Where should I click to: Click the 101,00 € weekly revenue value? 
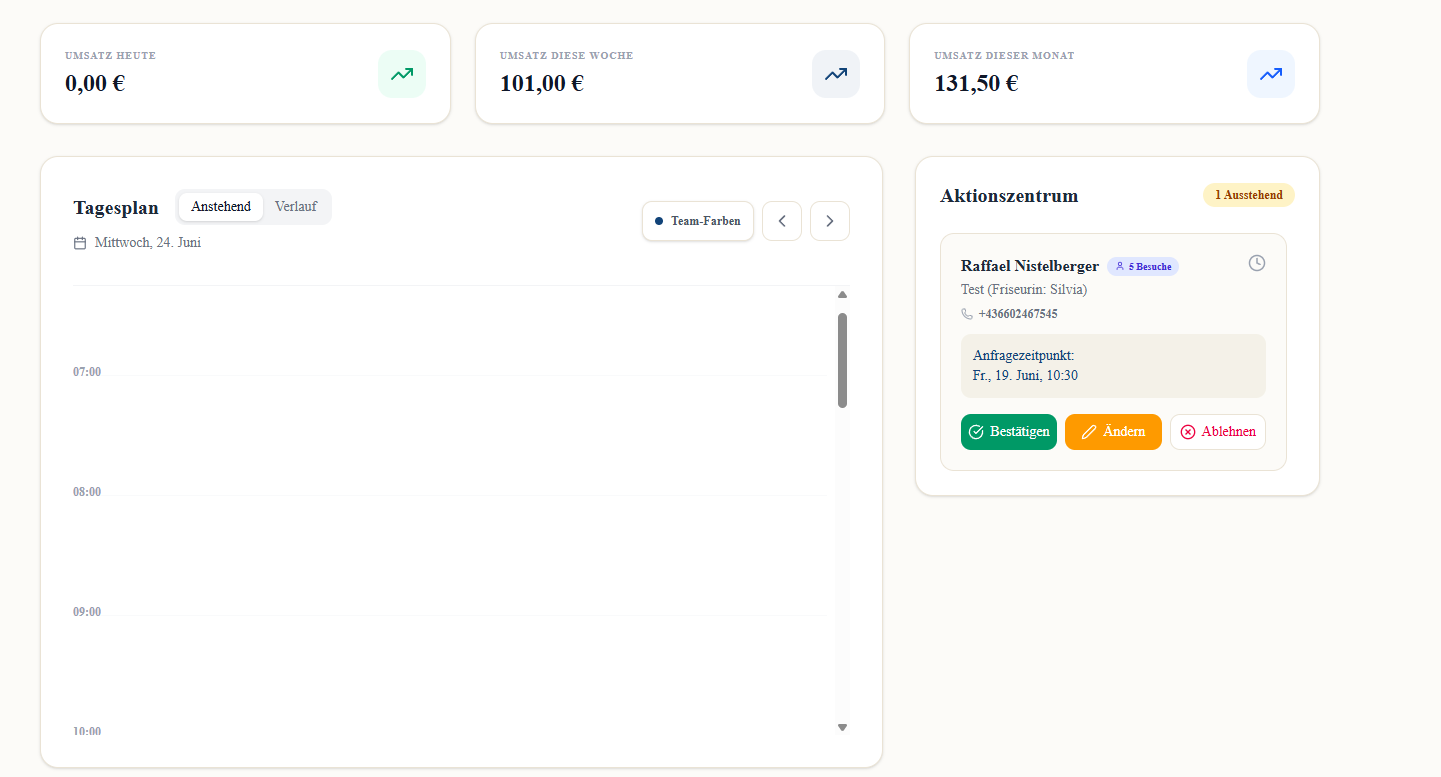coord(541,84)
